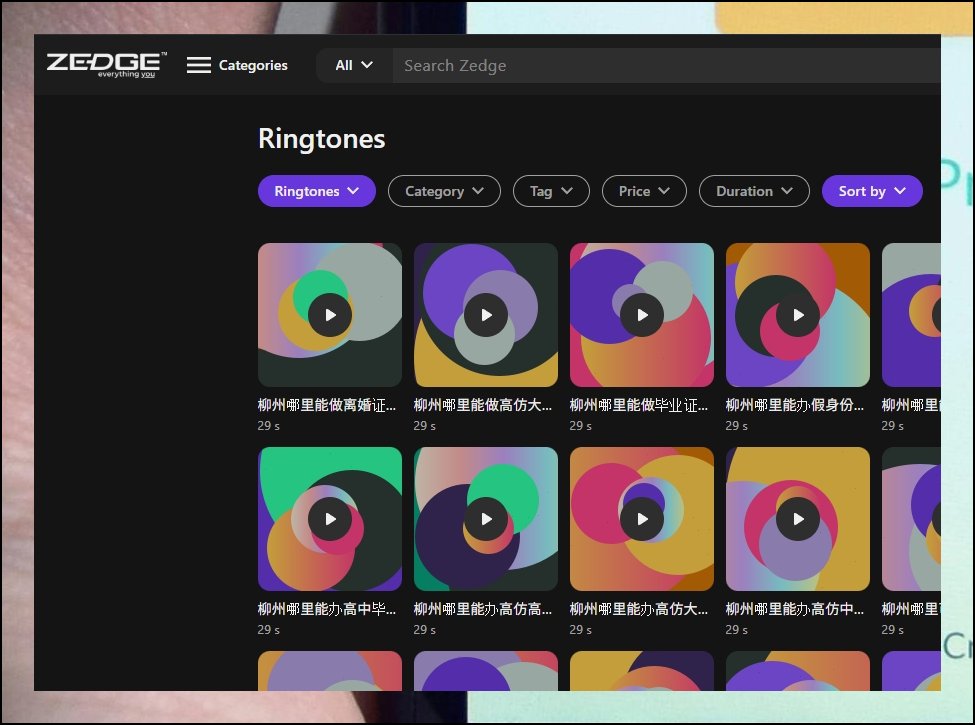This screenshot has width=975, height=725.
Task: Open the Sort by dropdown
Action: (872, 191)
